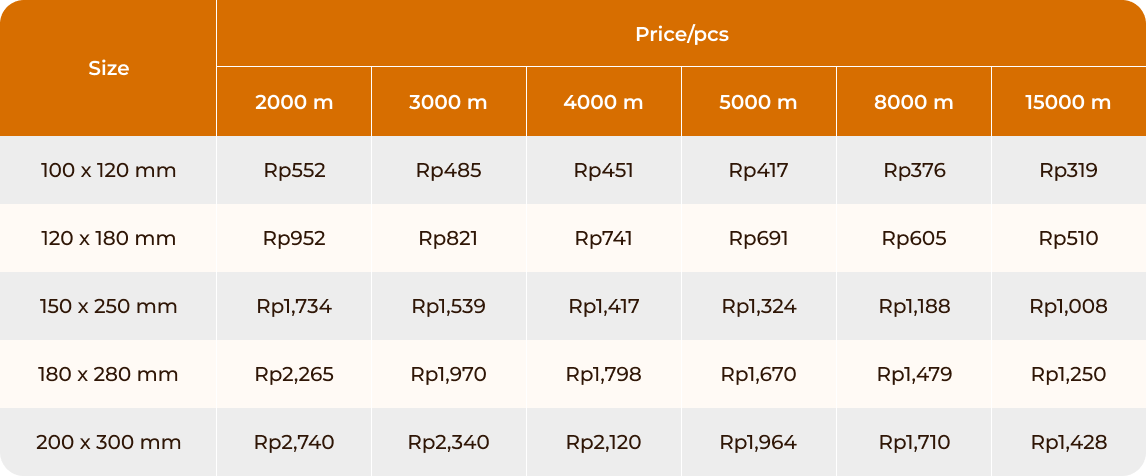Select the 5000 m column header
Image resolution: width=1146 pixels, height=476 pixels.
(759, 102)
